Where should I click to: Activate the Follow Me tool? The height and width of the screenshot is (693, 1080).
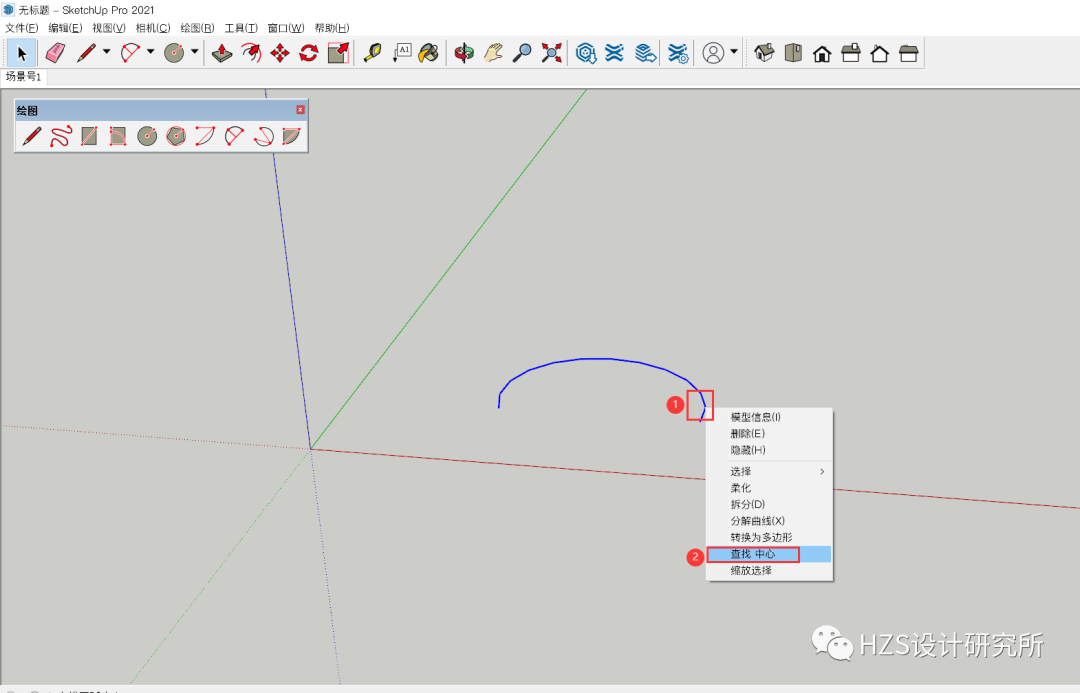[250, 53]
